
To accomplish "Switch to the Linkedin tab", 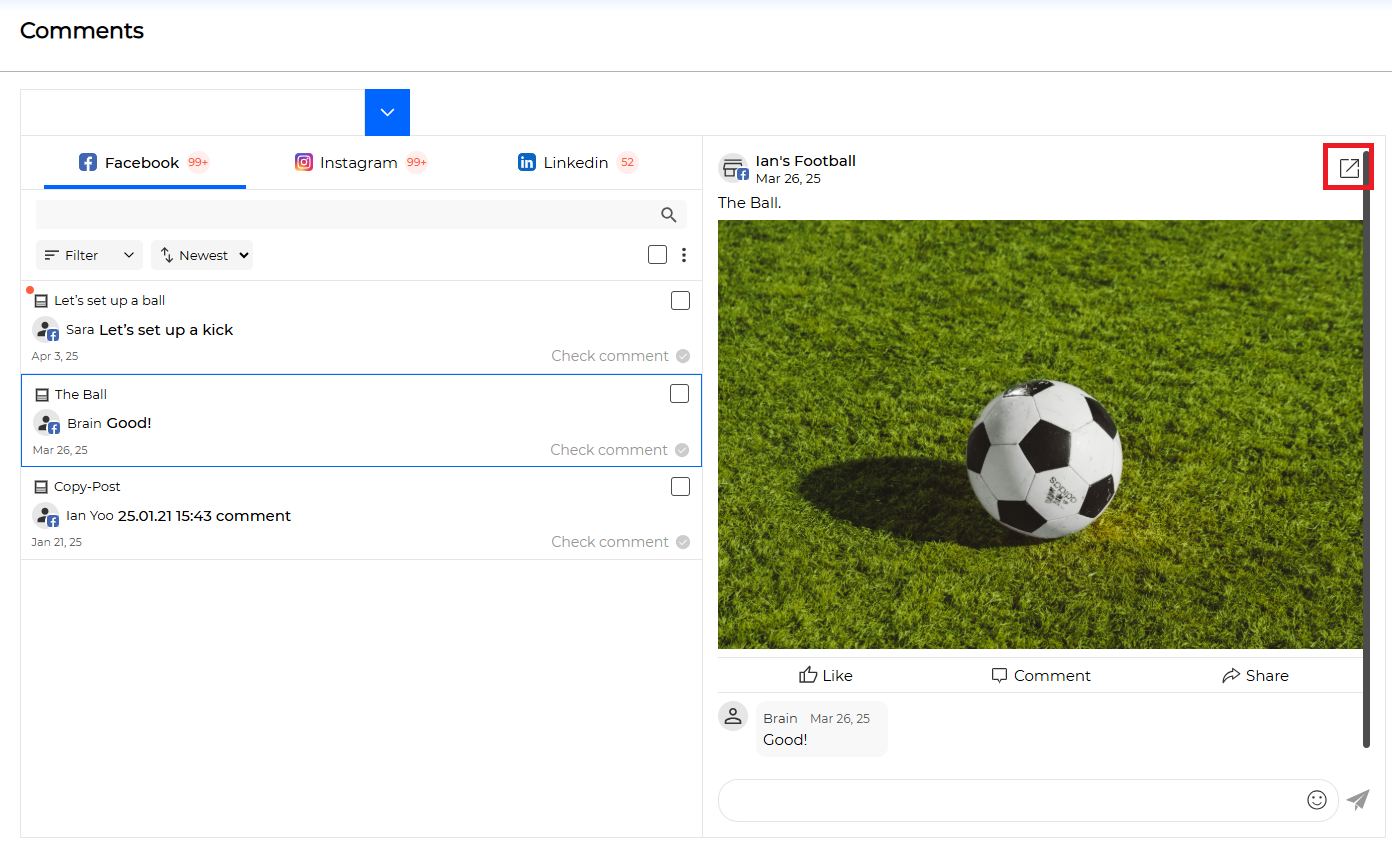I will click(577, 162).
